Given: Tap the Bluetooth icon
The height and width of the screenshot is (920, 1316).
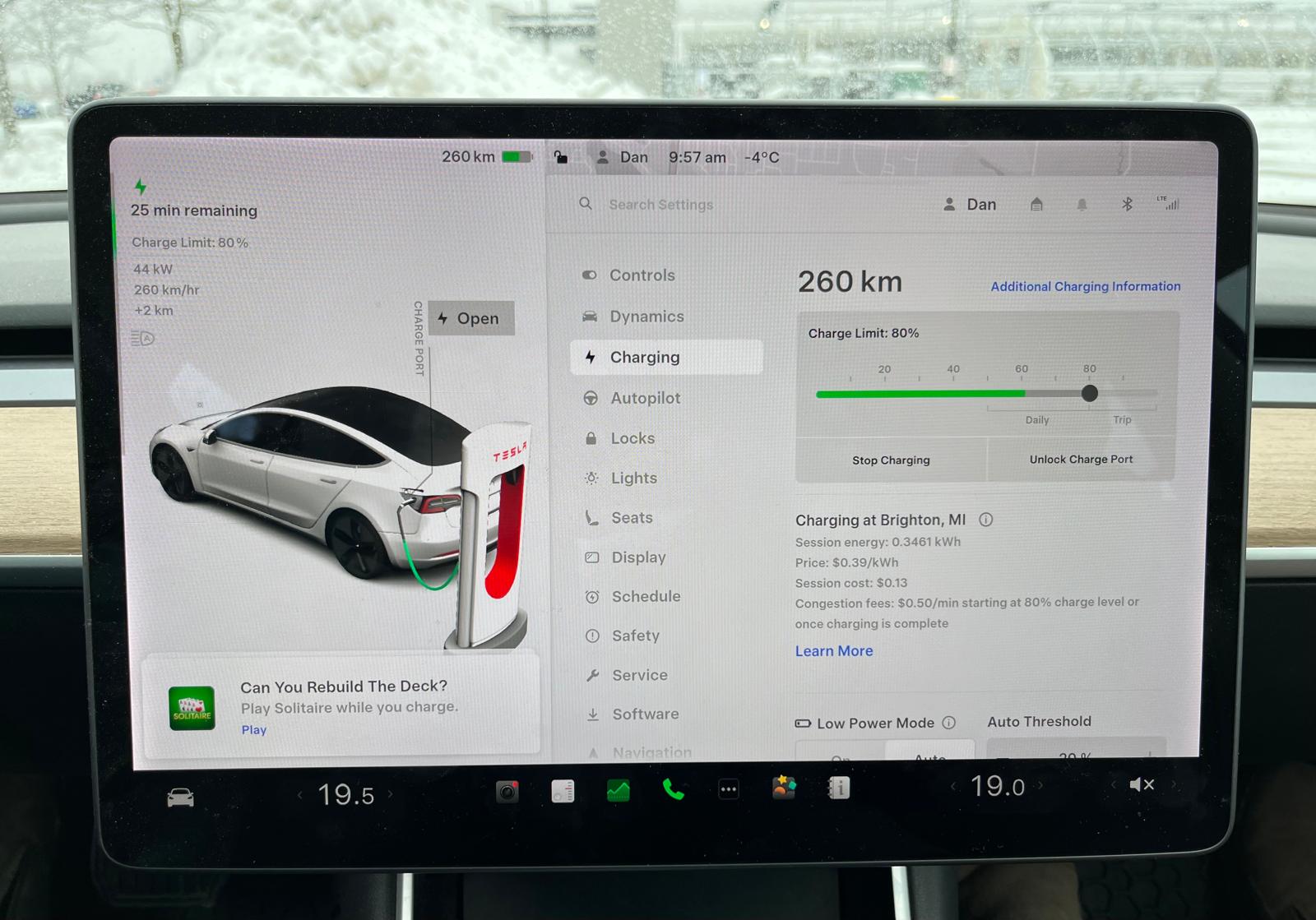Looking at the screenshot, I should [1127, 204].
